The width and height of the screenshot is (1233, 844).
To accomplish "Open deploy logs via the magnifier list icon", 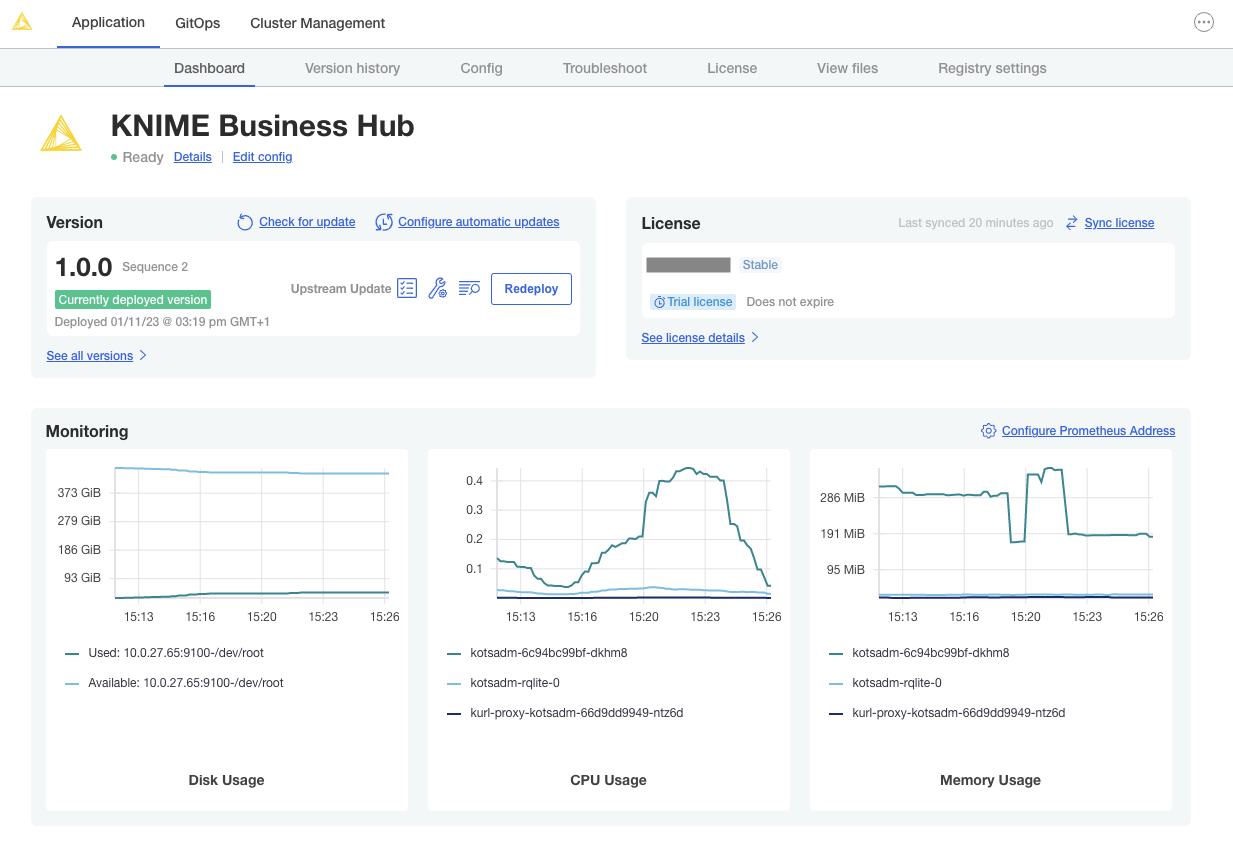I will click(469, 289).
